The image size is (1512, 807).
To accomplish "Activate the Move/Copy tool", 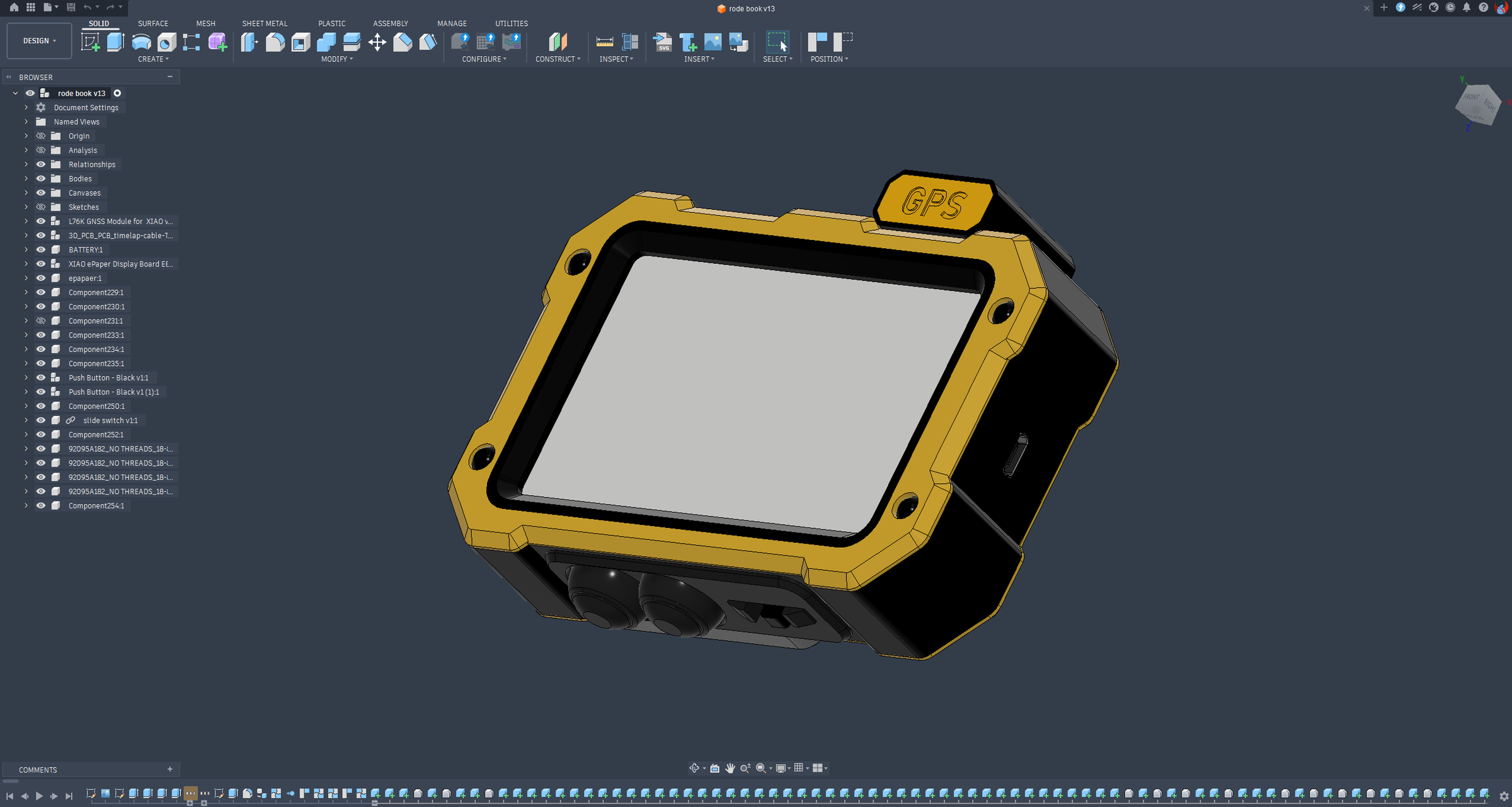I will click(x=377, y=42).
